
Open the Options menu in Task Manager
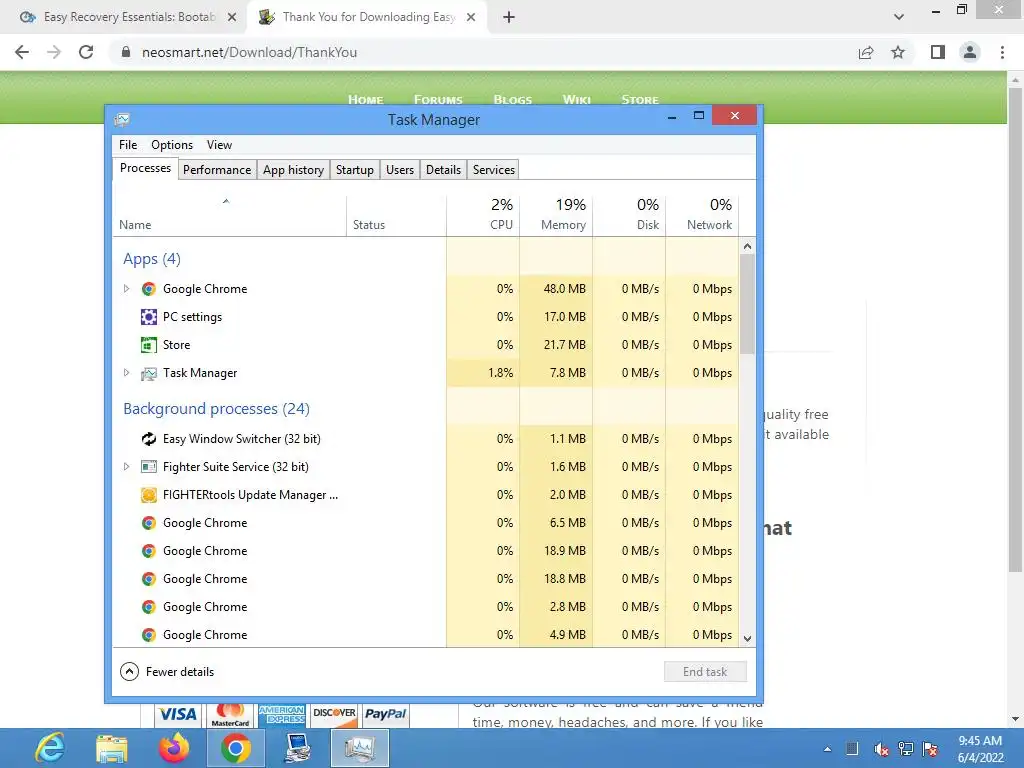(172, 145)
